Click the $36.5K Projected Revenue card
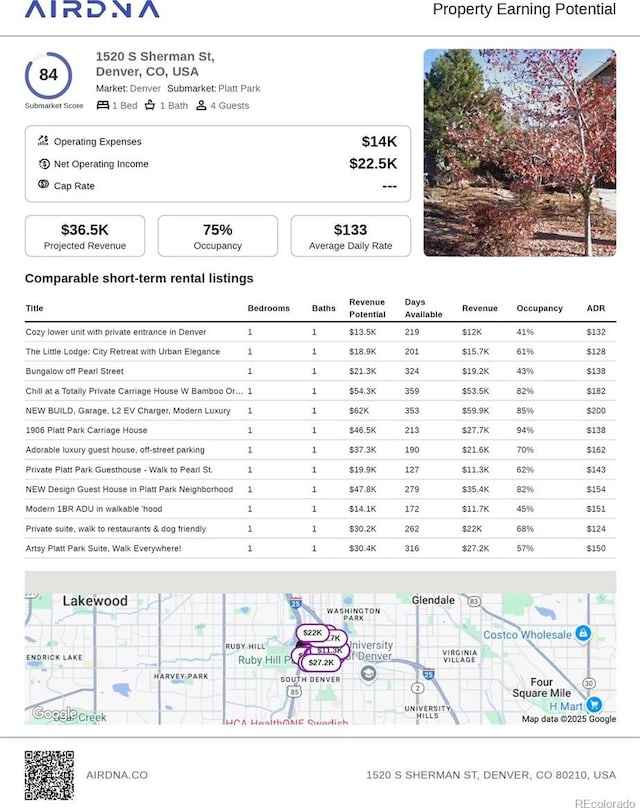640x808 pixels. [x=85, y=236]
